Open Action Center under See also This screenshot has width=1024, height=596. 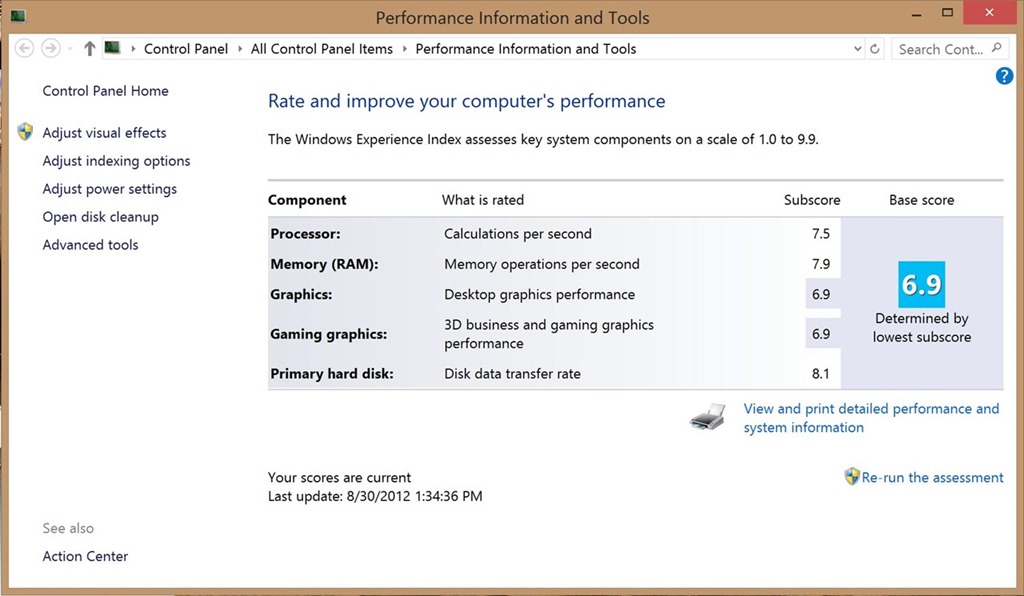click(x=85, y=556)
